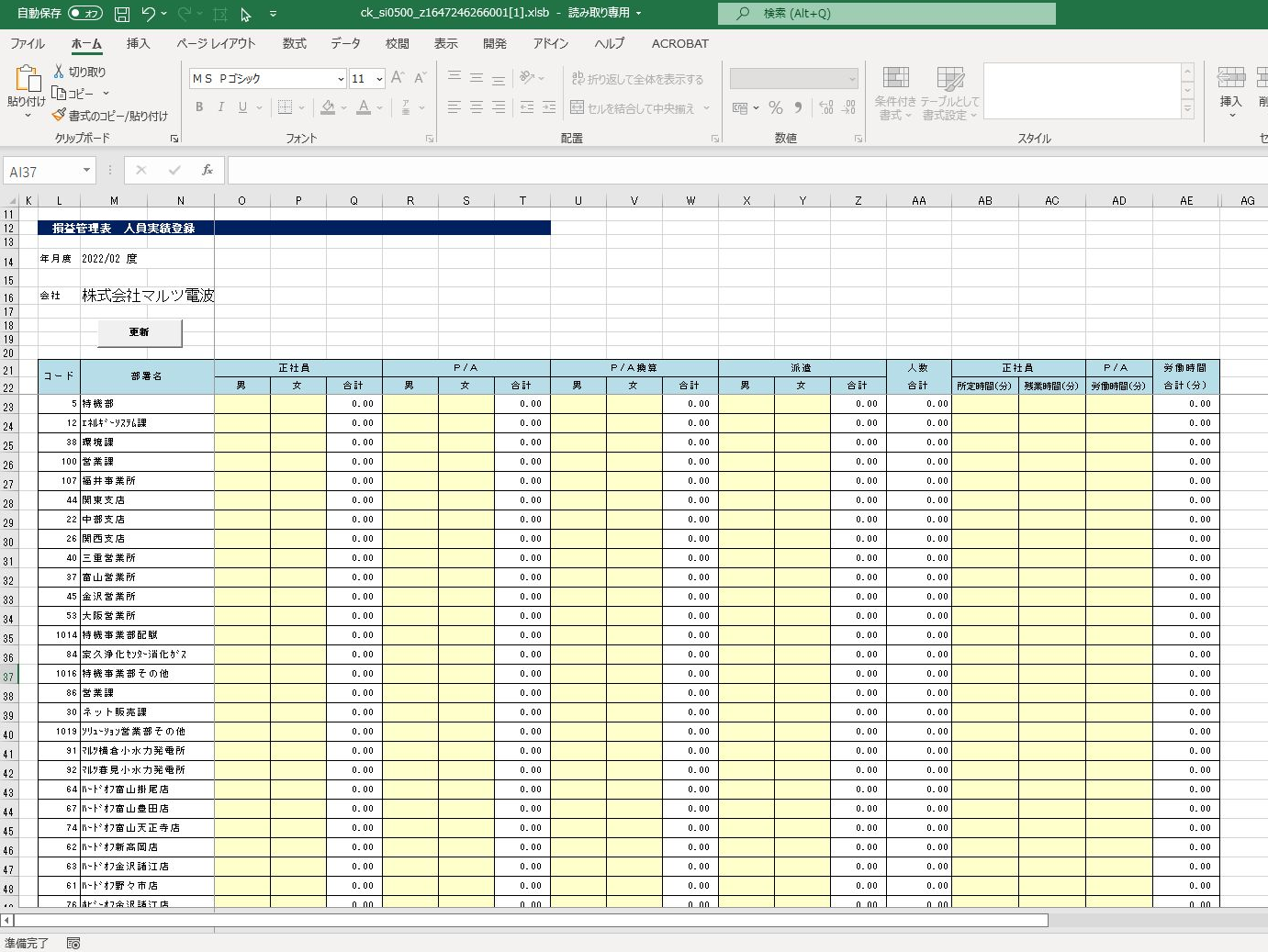
Task: Click the Percent Style icon
Action: coord(776,107)
